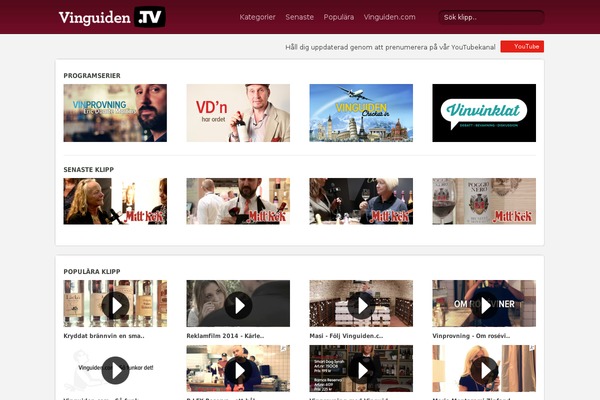Visit the Vinguiden.com link in navigation
The image size is (600, 400).
point(390,17)
